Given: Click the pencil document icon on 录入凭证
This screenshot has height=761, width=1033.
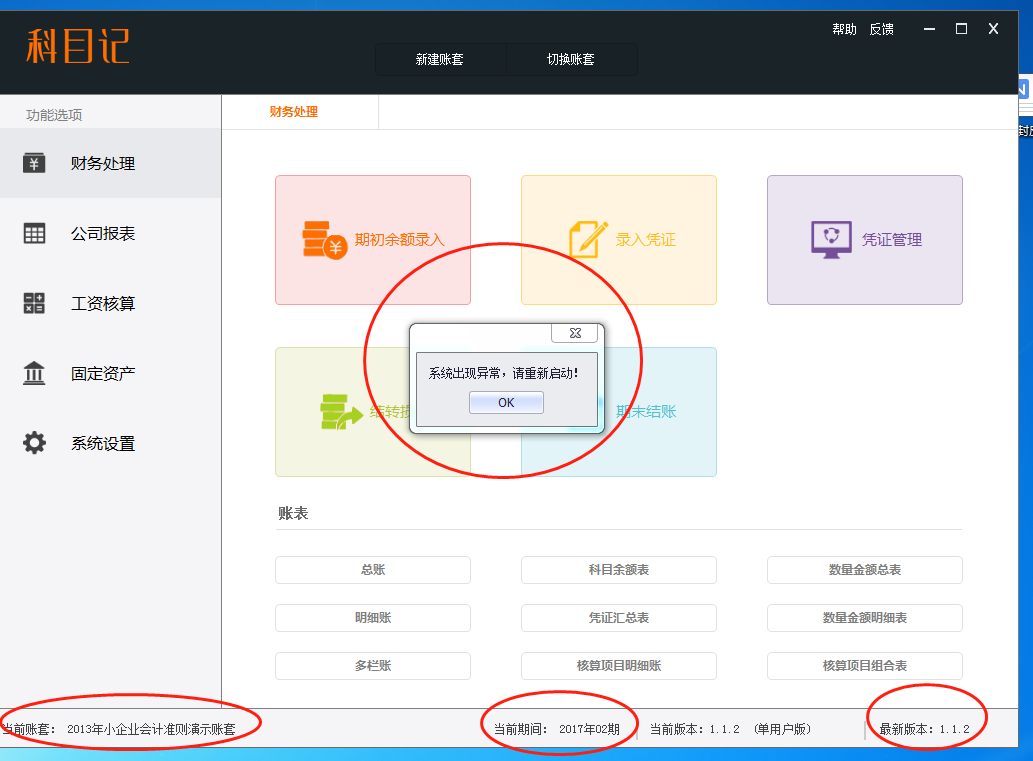Looking at the screenshot, I should point(588,240).
